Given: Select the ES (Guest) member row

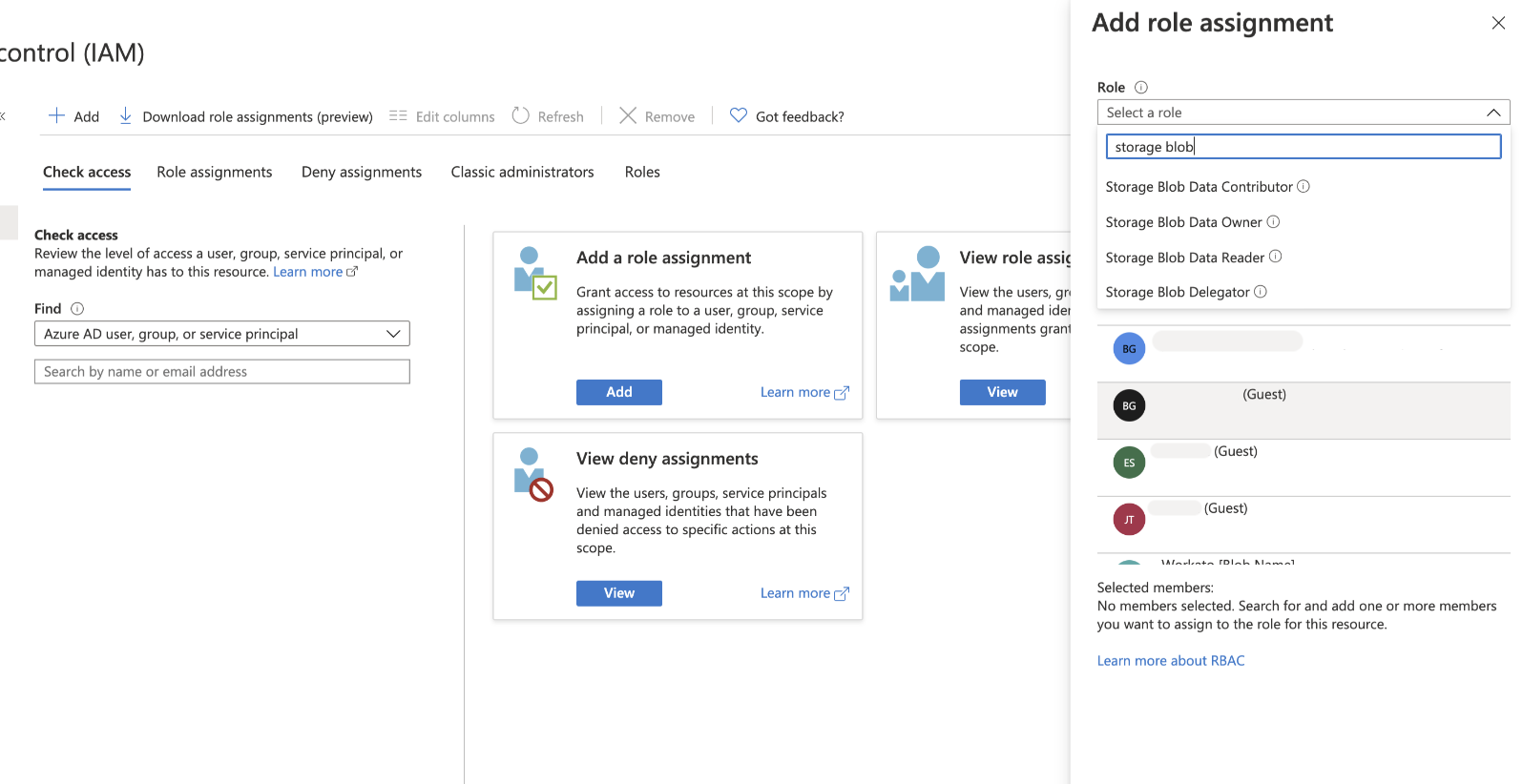Looking at the screenshot, I should click(x=1304, y=468).
